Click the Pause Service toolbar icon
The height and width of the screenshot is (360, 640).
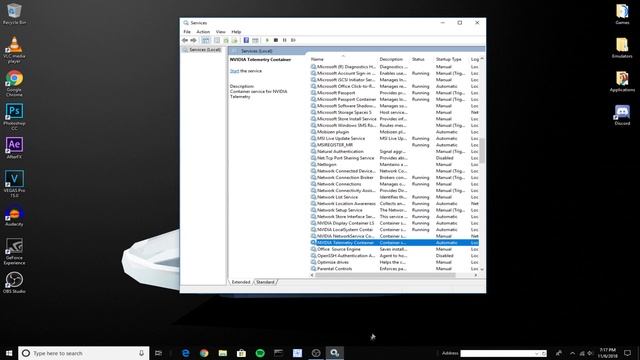click(x=284, y=40)
